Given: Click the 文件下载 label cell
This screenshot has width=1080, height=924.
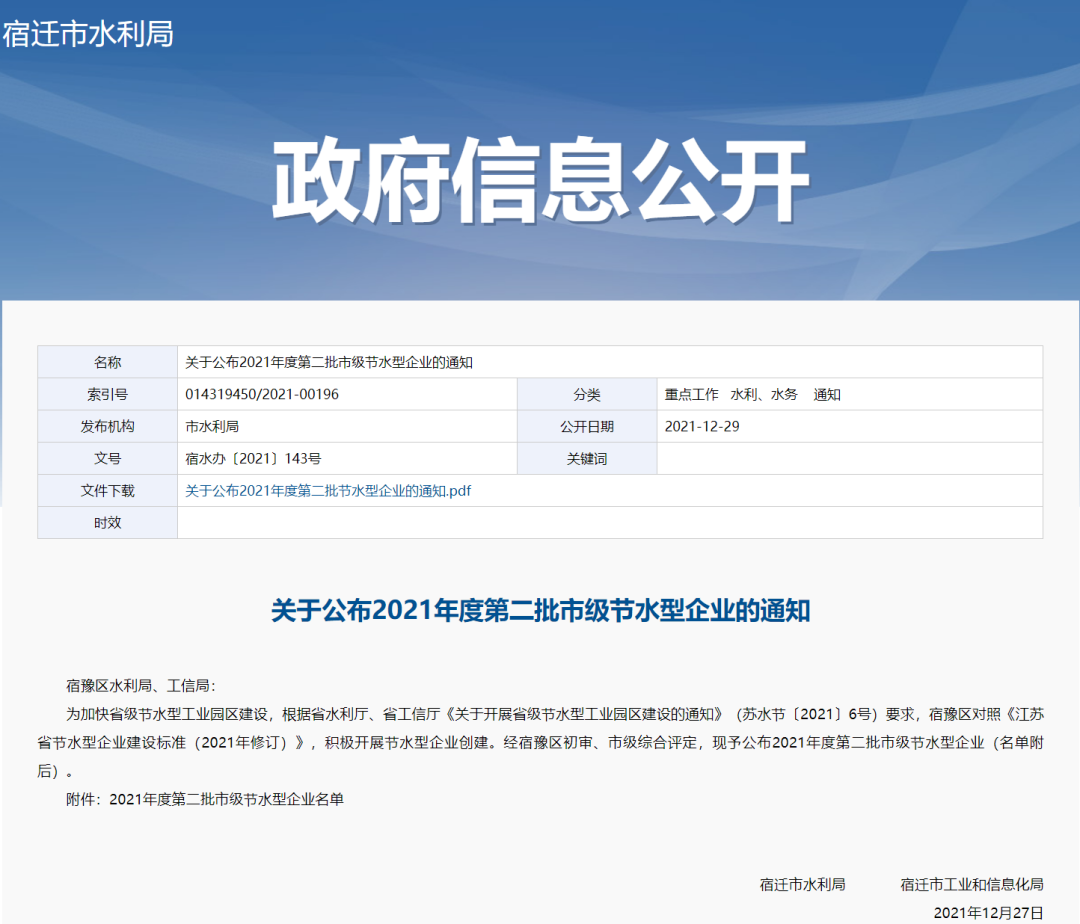Looking at the screenshot, I should pos(107,491).
